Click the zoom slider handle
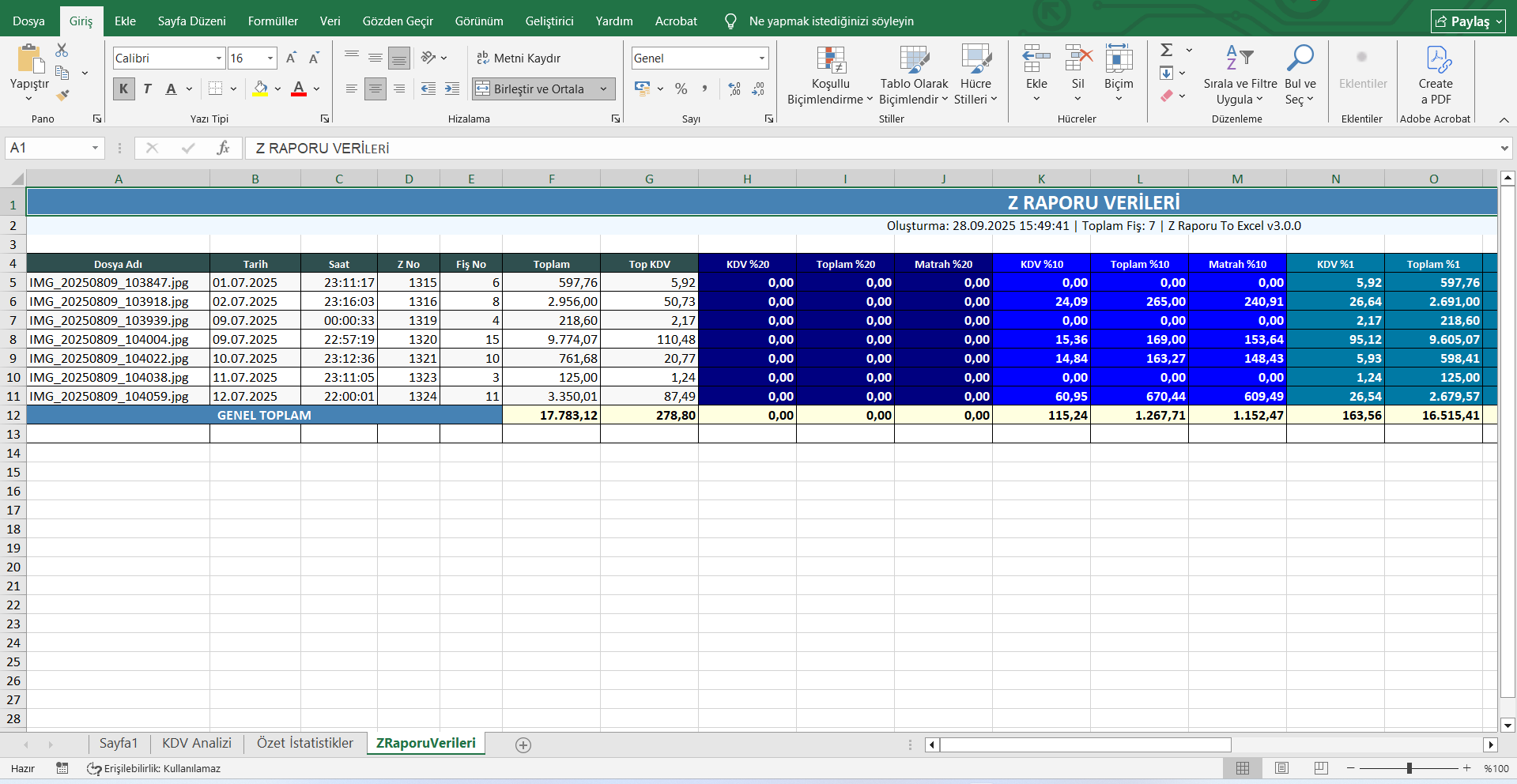The width and height of the screenshot is (1517, 784). point(1409,768)
